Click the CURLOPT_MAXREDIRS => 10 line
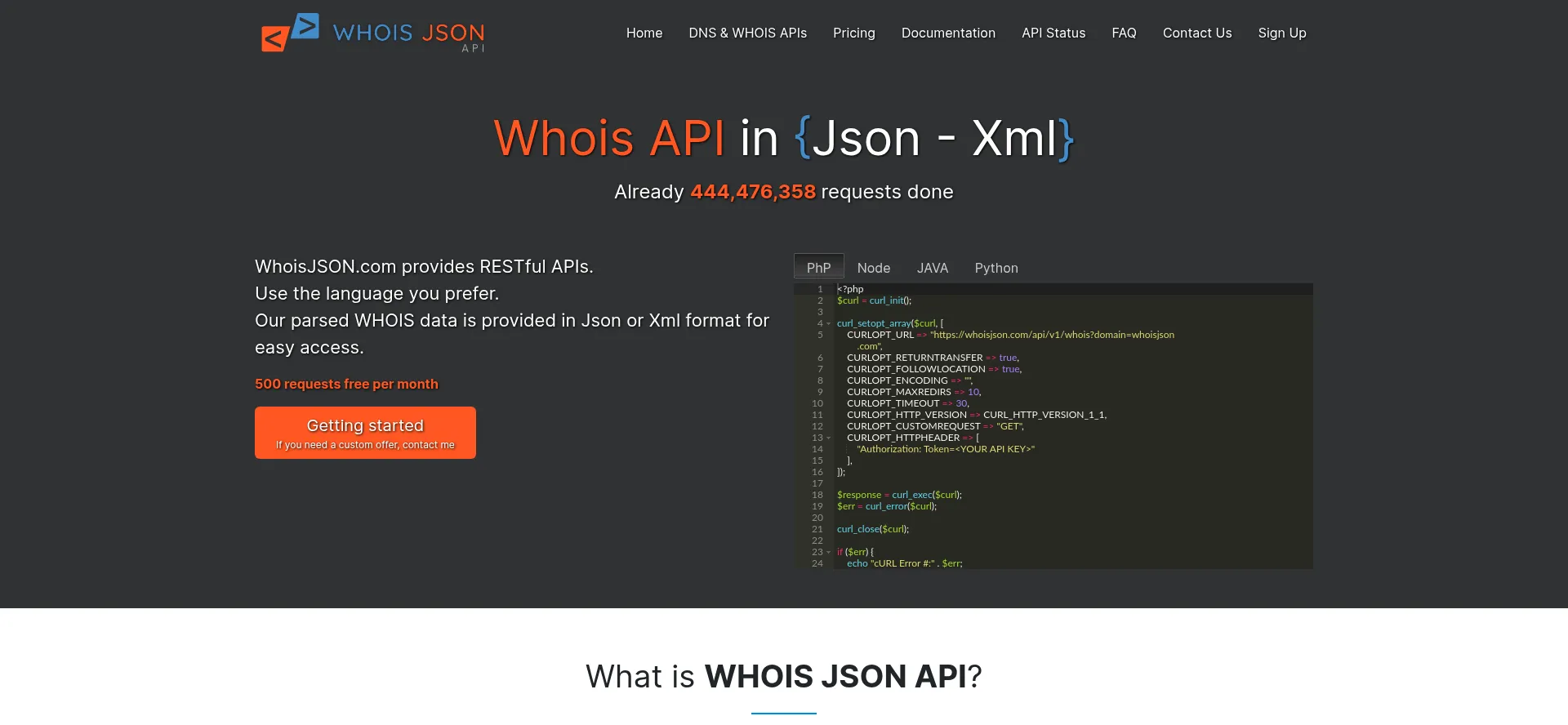The height and width of the screenshot is (725, 1568). [914, 392]
